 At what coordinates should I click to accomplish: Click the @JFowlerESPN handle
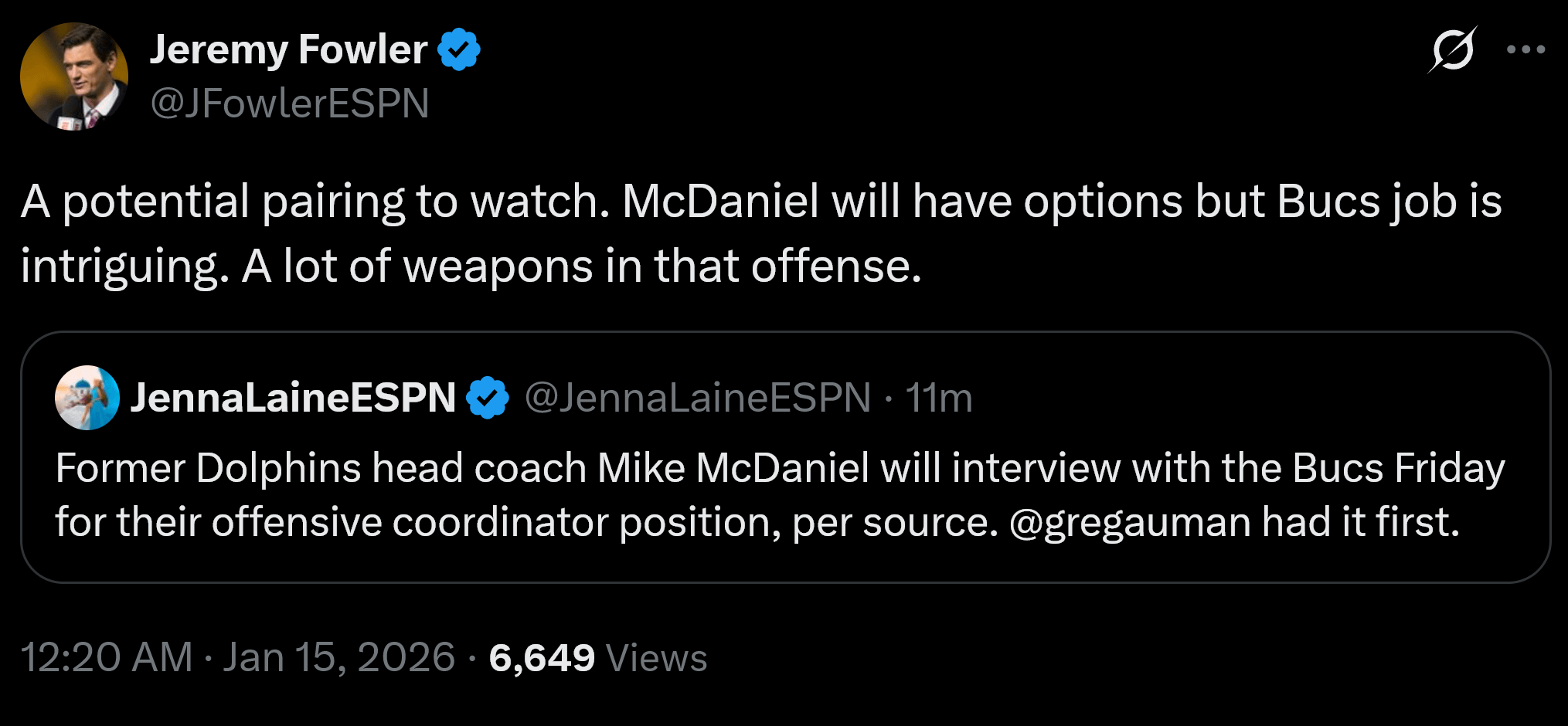click(x=290, y=103)
